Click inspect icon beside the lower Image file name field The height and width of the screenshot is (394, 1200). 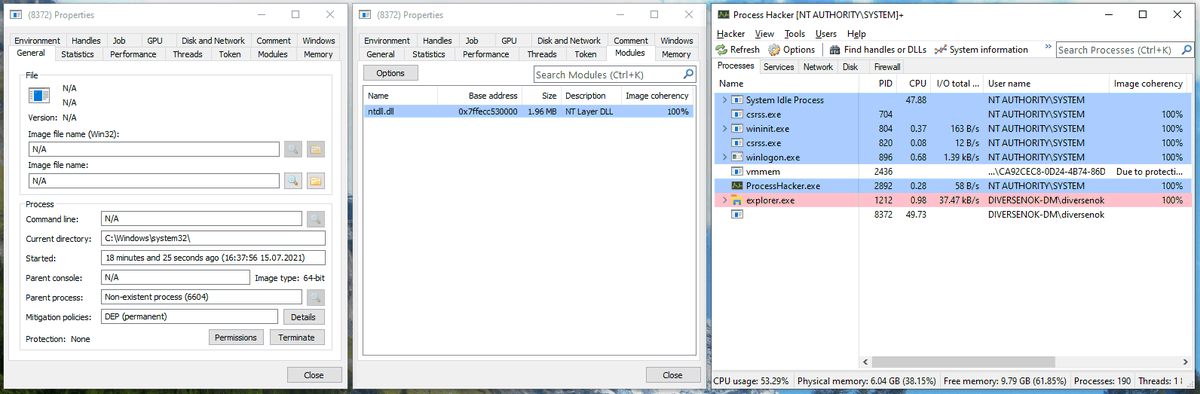pos(293,181)
